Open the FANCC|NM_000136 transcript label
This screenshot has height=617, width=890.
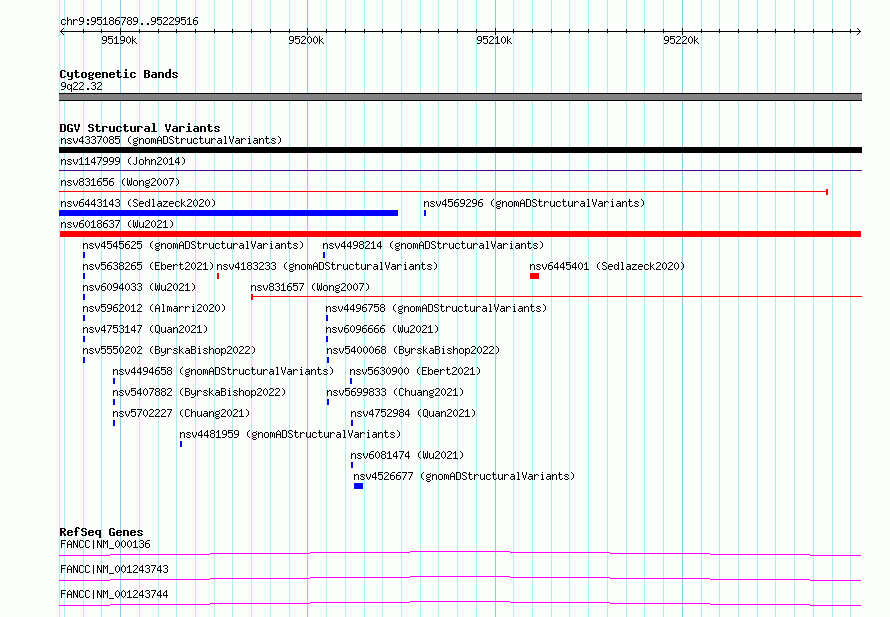(x=105, y=544)
